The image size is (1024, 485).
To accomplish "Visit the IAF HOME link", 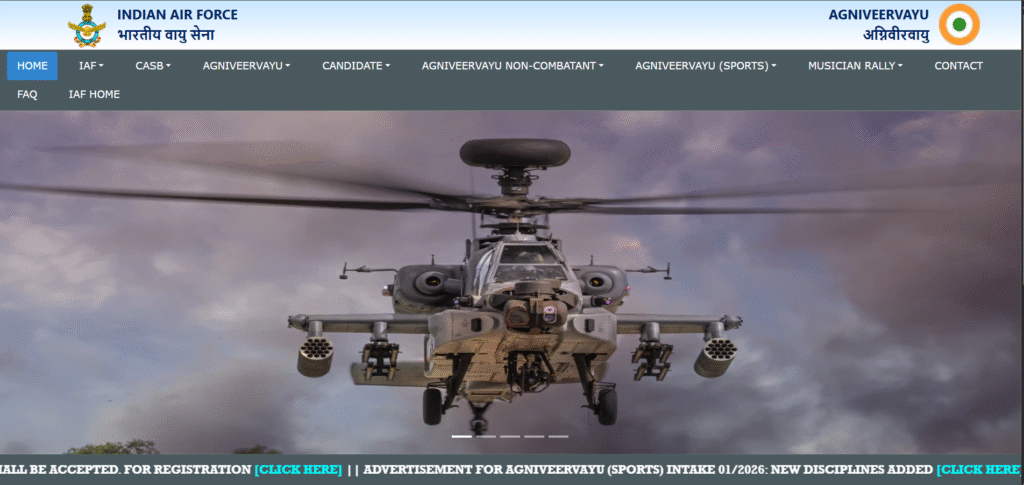I will [94, 94].
